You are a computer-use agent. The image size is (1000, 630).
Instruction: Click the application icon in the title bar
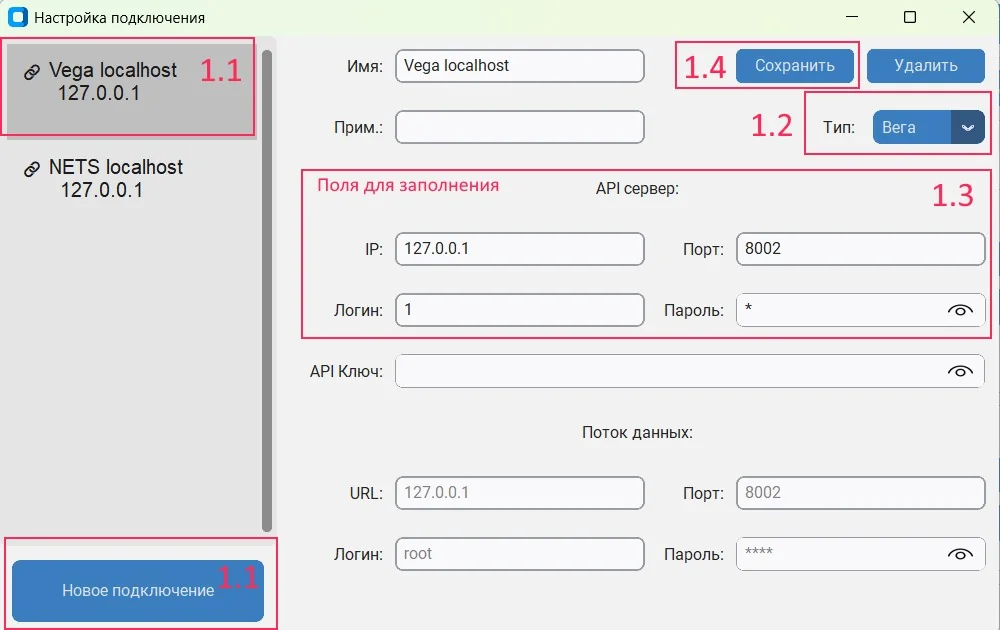(16, 17)
